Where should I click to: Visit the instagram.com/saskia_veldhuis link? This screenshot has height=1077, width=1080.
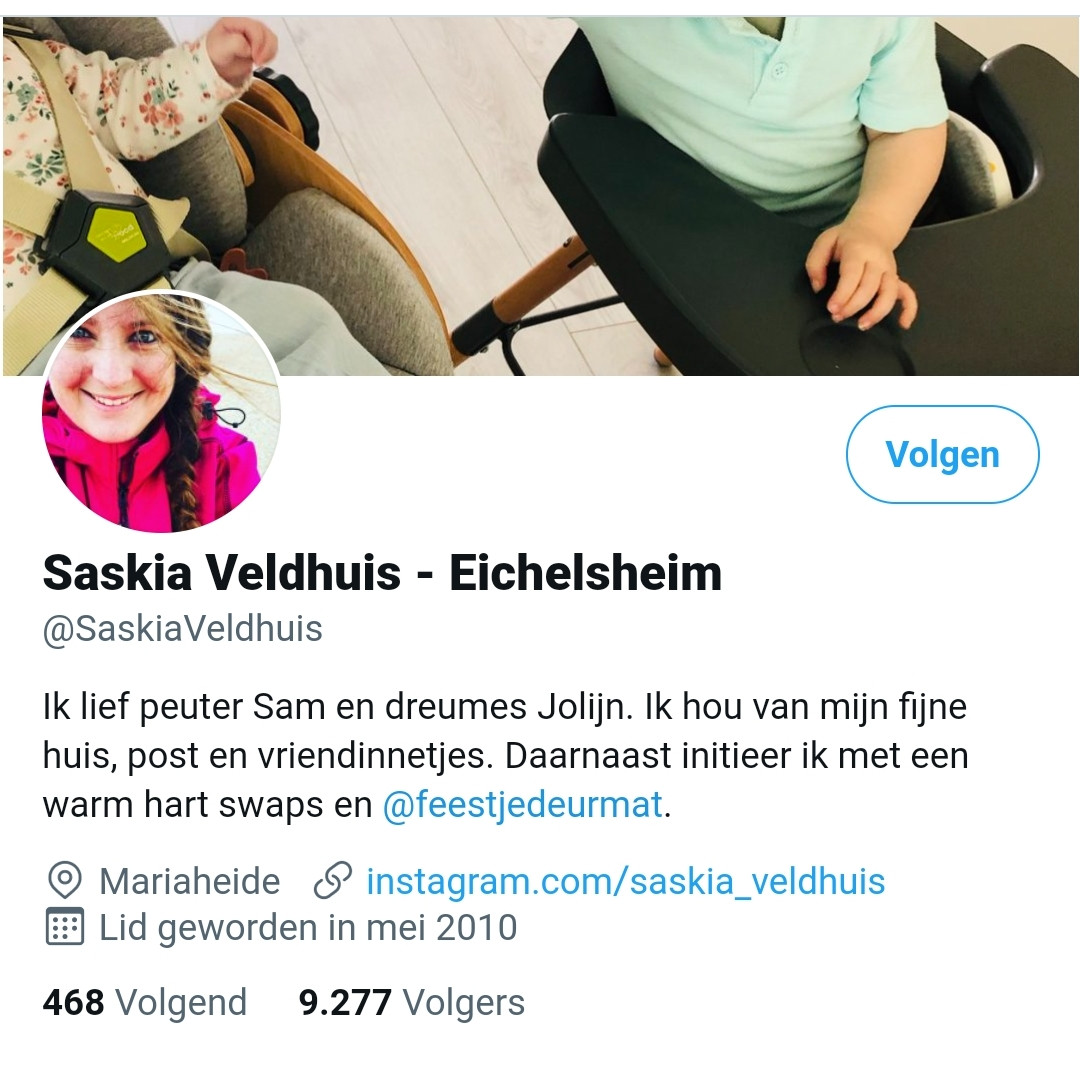pos(625,881)
